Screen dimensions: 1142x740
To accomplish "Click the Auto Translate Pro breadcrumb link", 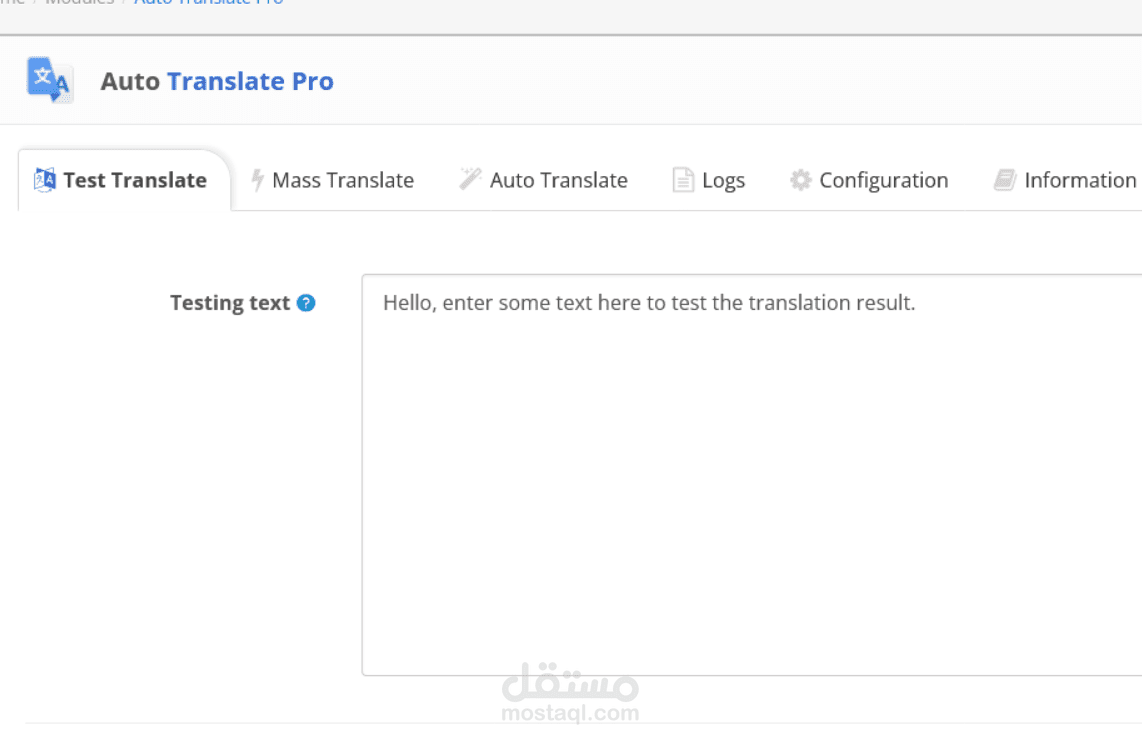I will click(x=209, y=2).
